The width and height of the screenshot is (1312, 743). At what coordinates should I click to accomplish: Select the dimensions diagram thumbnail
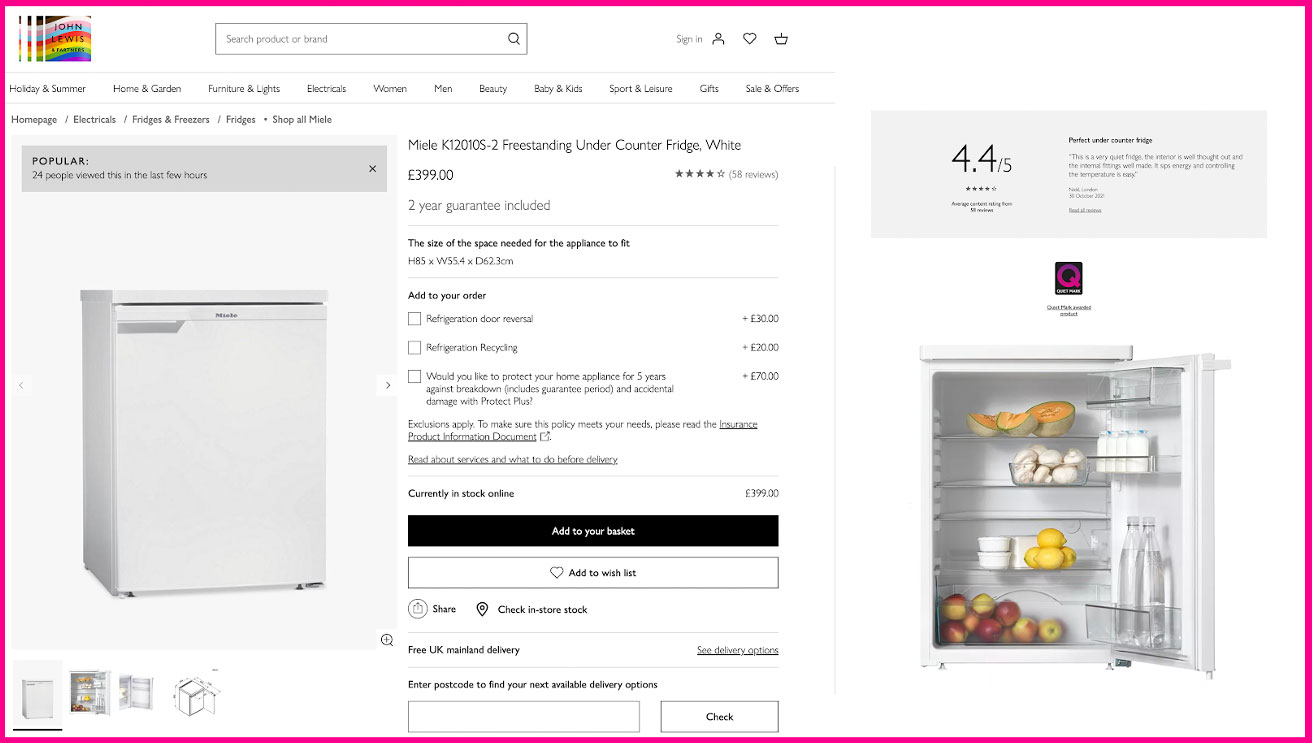tap(195, 692)
